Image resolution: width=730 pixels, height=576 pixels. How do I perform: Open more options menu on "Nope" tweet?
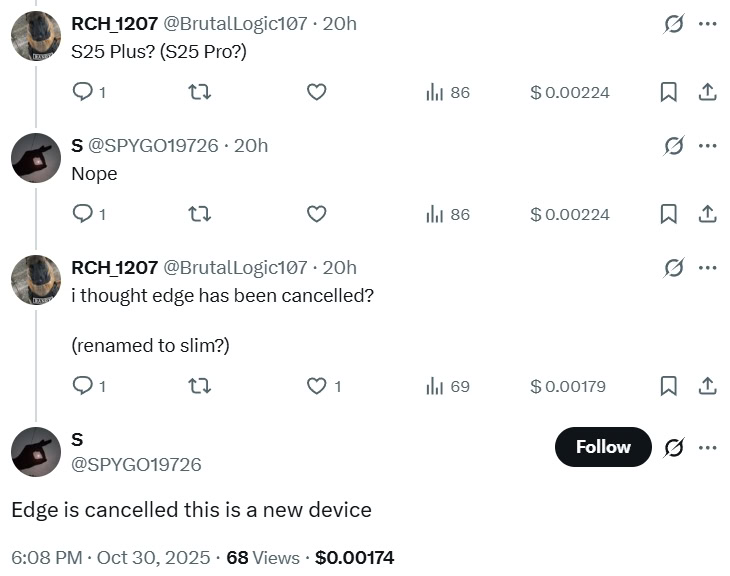(x=708, y=146)
